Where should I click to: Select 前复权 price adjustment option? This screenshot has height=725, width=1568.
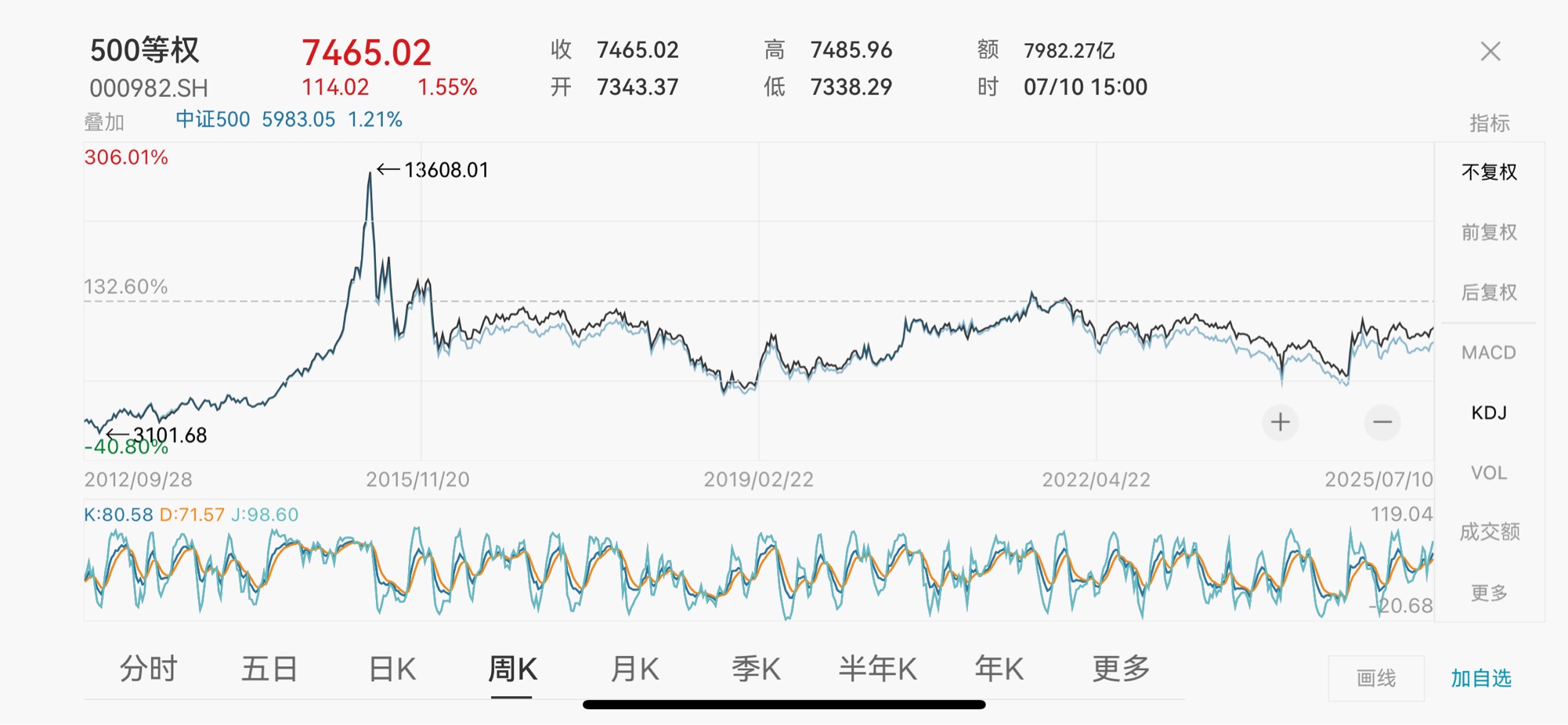tap(1489, 233)
